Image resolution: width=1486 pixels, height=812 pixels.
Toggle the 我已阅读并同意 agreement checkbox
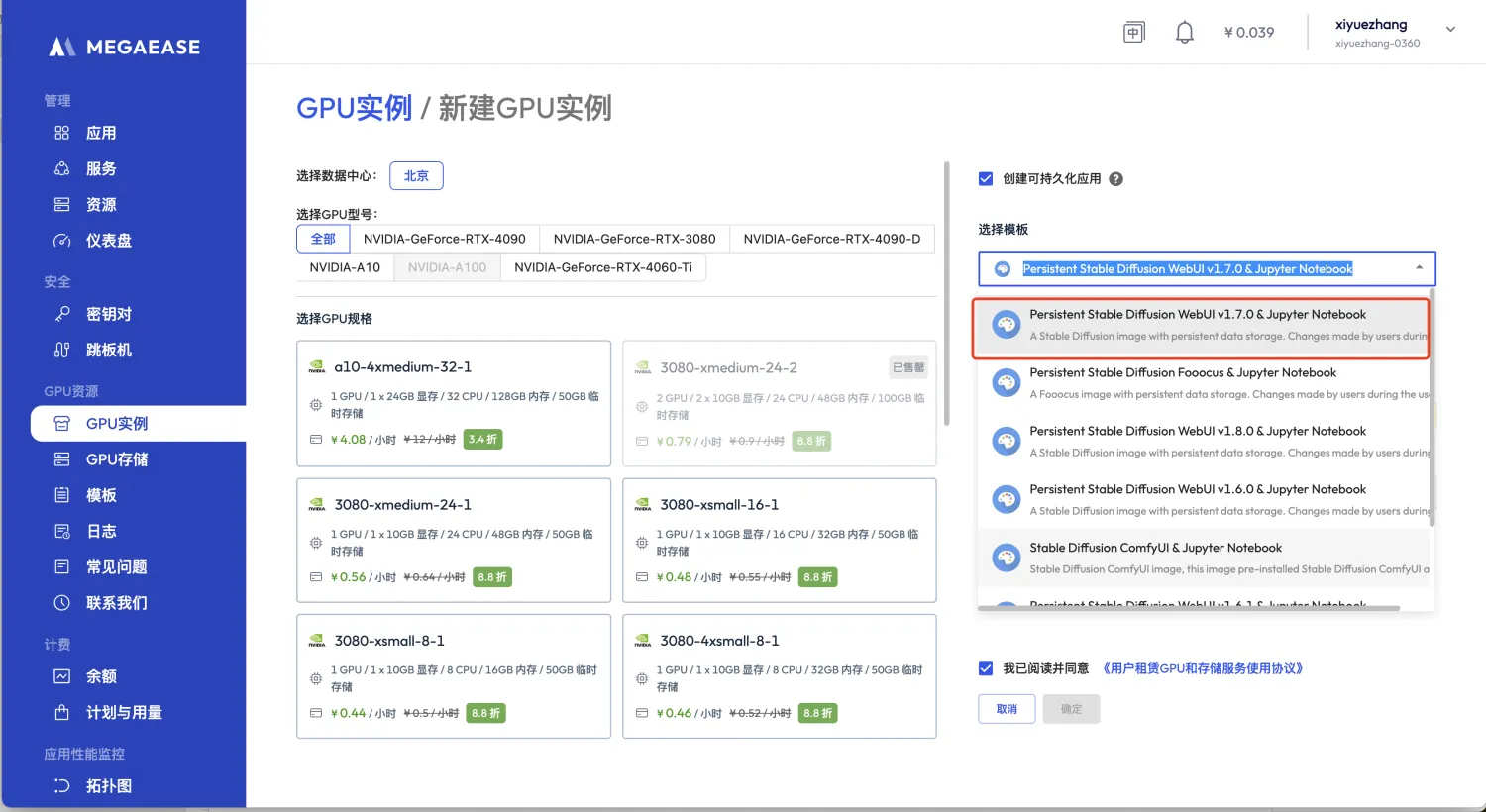(986, 668)
